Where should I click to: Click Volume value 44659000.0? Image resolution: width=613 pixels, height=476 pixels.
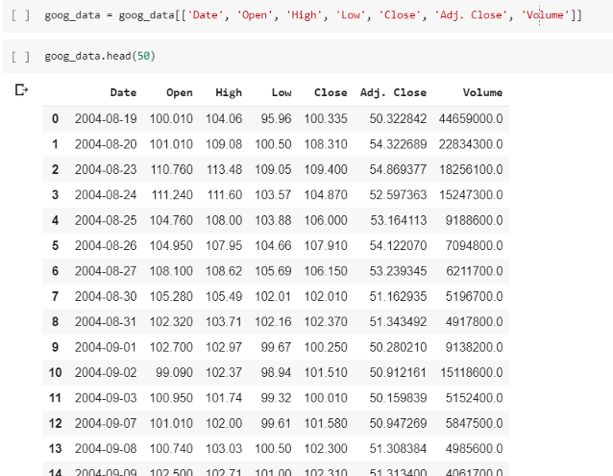471,118
